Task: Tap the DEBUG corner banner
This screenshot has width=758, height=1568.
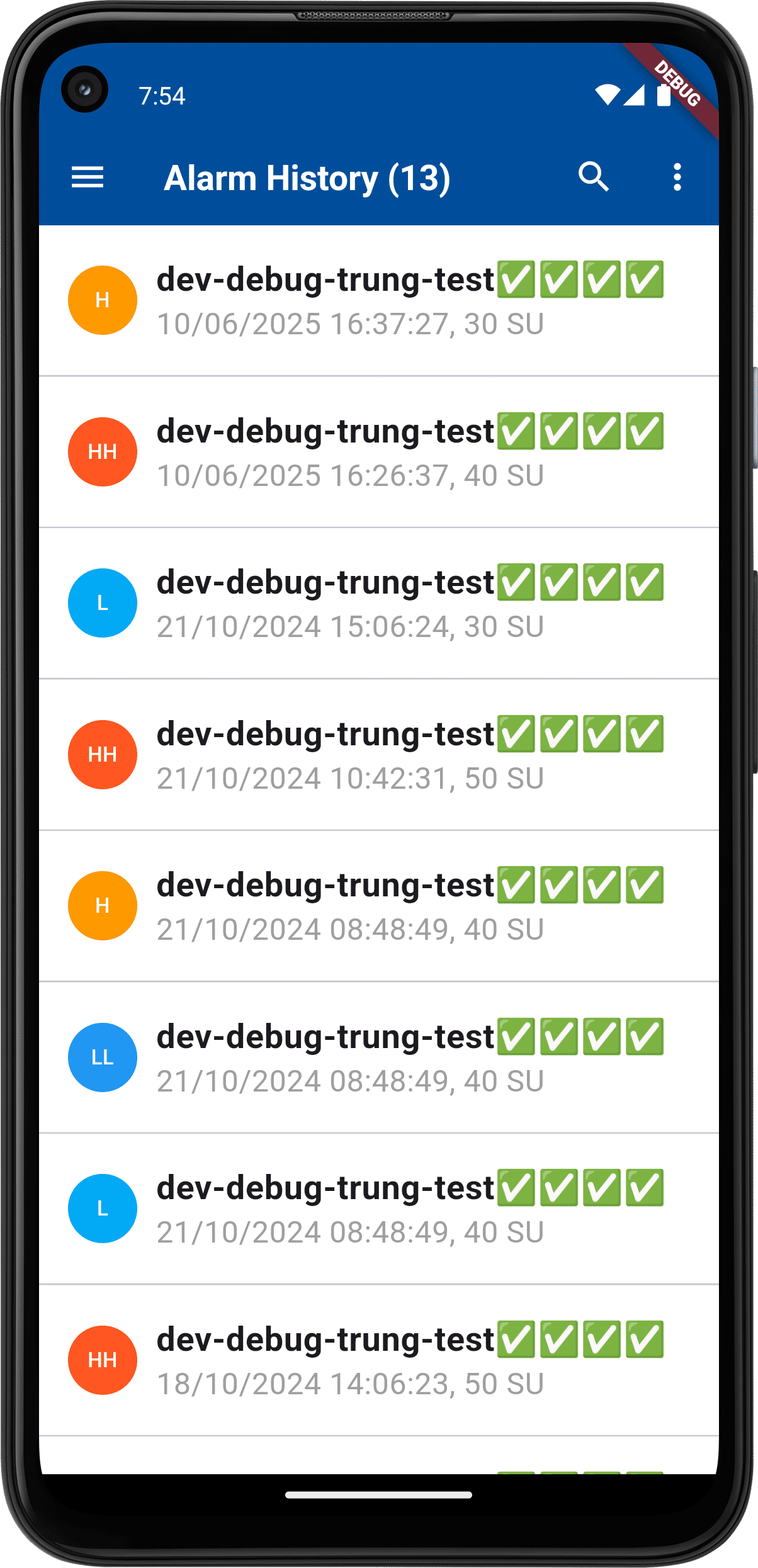Action: (677, 85)
